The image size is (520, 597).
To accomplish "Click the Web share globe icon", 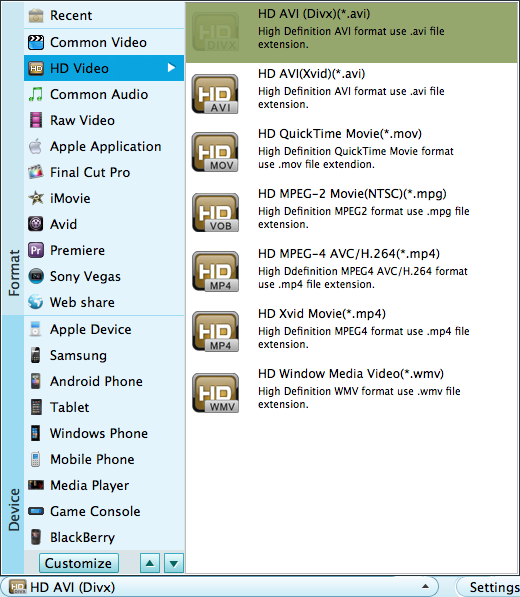I will 36,302.
